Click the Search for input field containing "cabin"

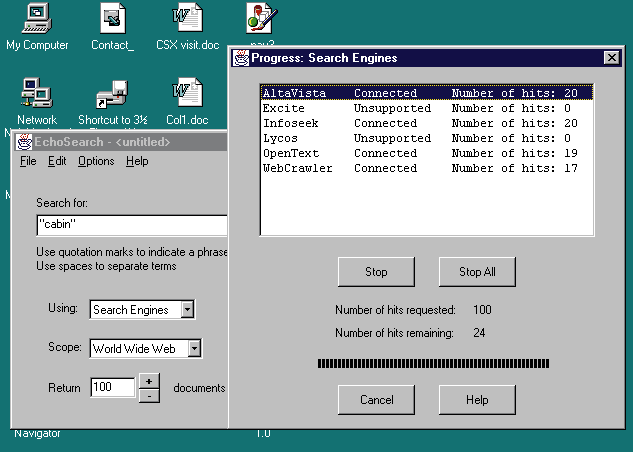pyautogui.click(x=132, y=225)
